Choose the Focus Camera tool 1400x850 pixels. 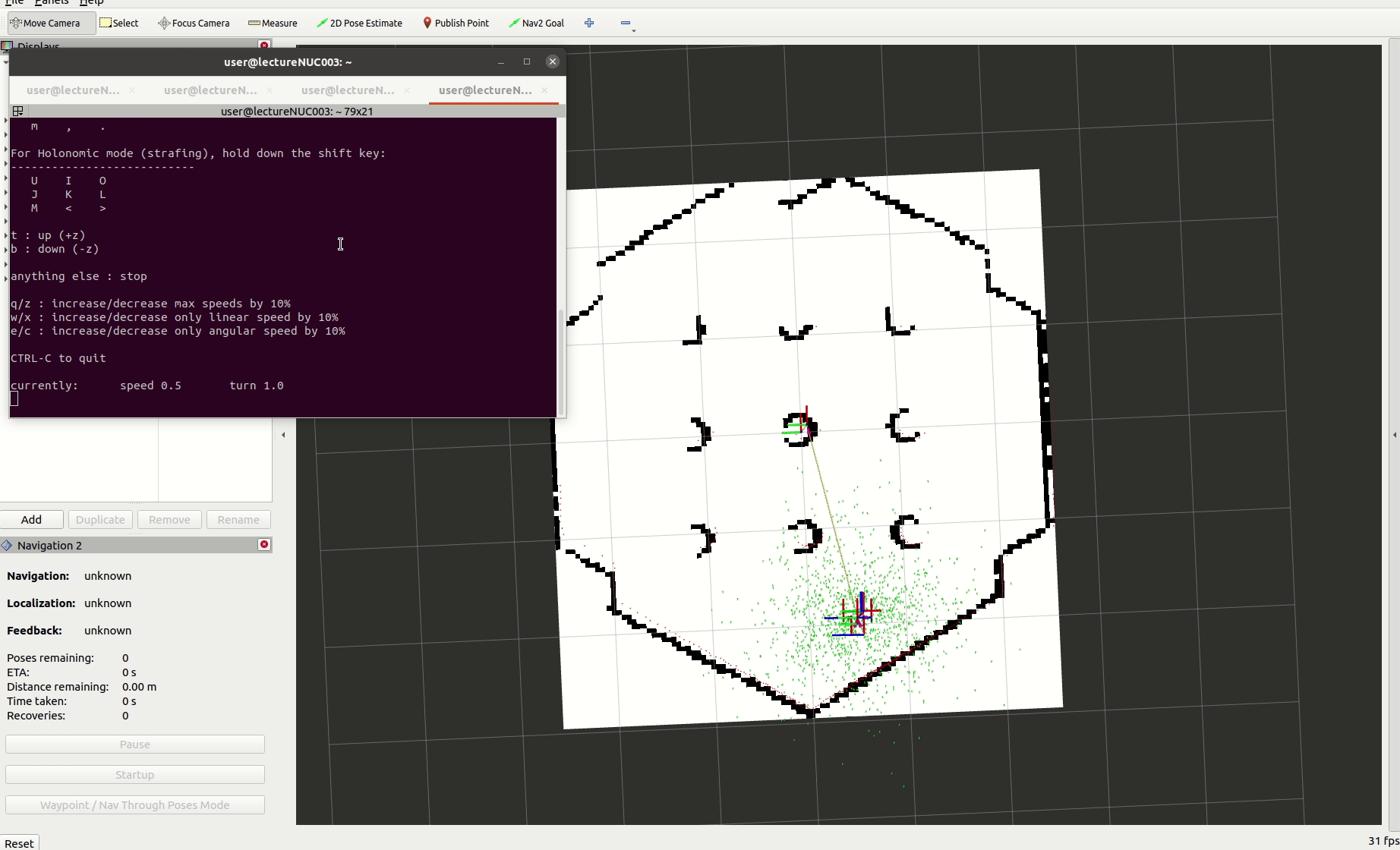(194, 23)
